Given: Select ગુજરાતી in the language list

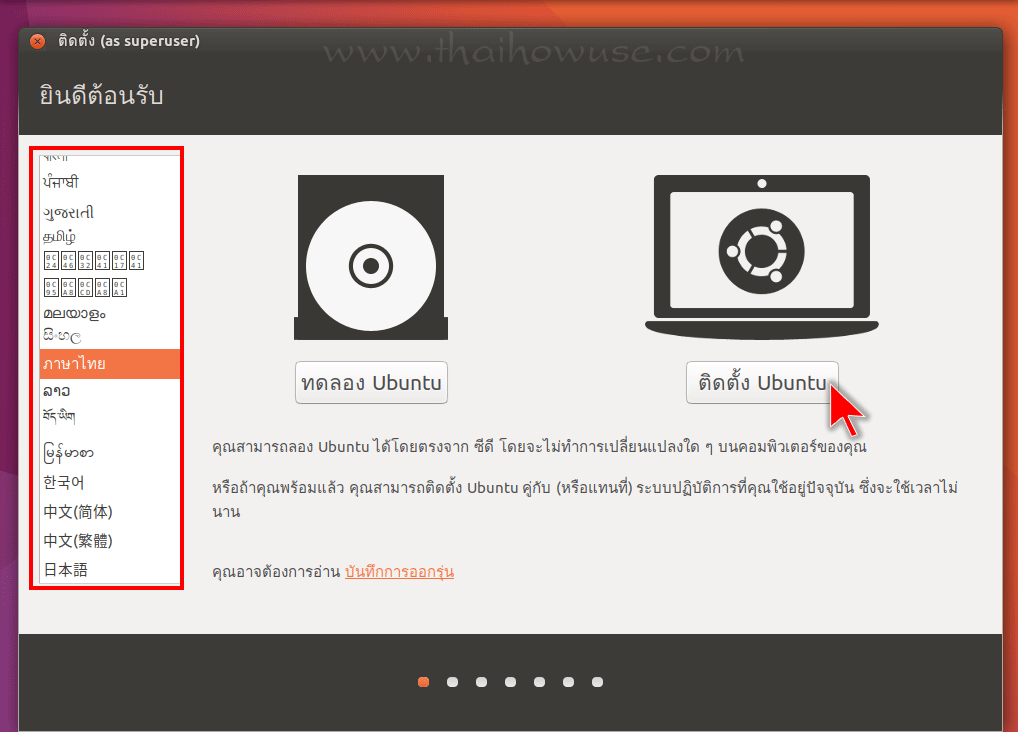Looking at the screenshot, I should tap(110, 212).
